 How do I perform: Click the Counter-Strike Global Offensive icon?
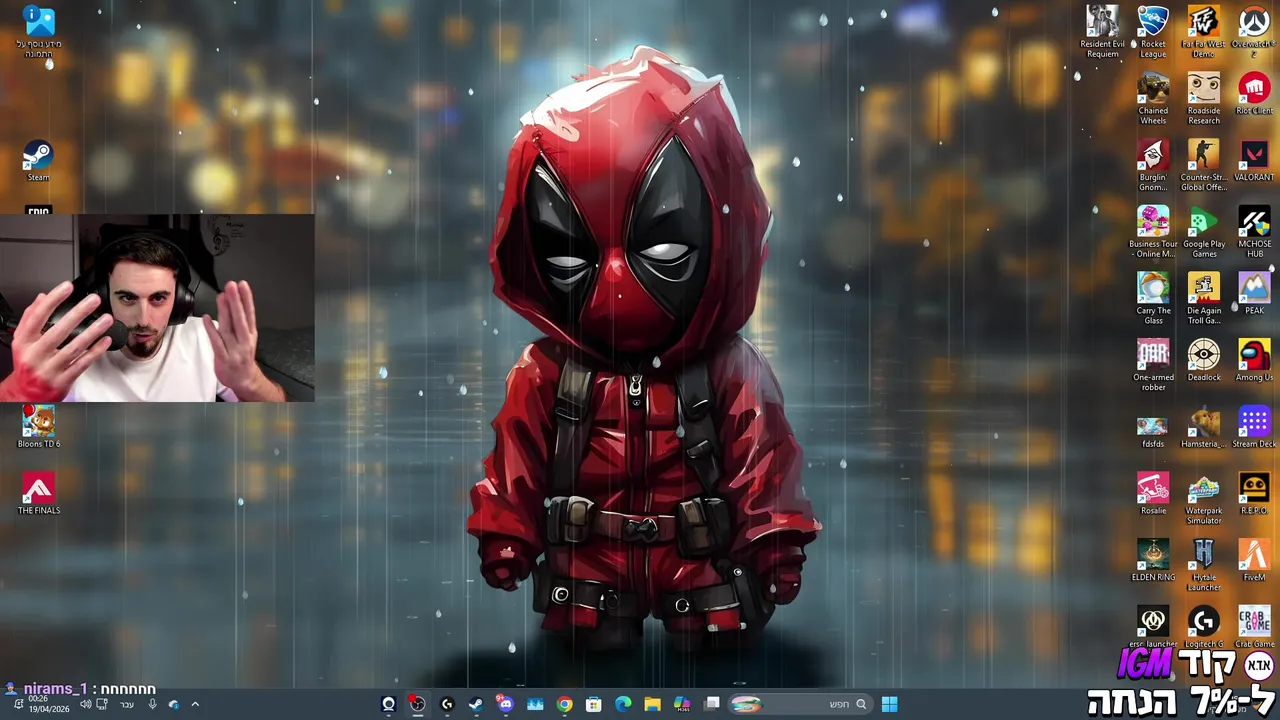coord(1203,165)
